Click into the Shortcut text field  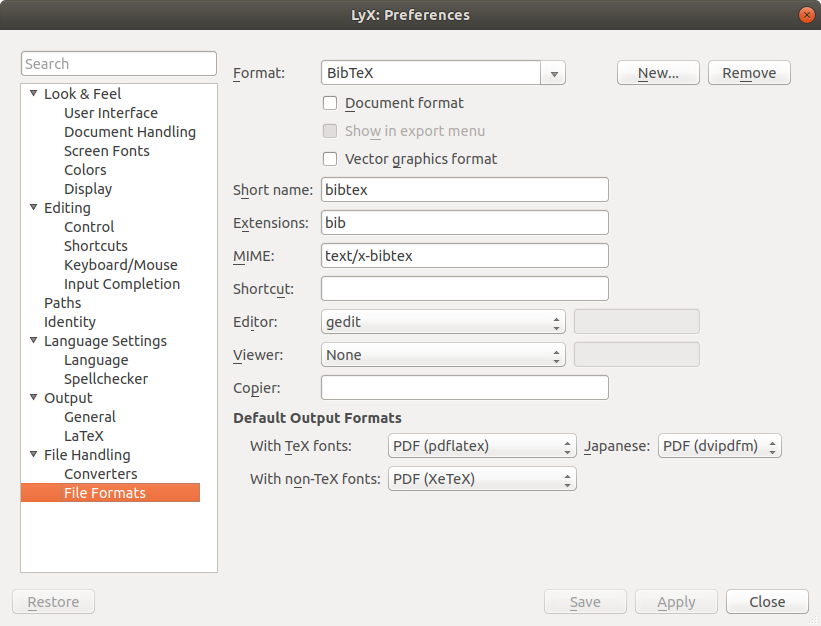coord(464,289)
